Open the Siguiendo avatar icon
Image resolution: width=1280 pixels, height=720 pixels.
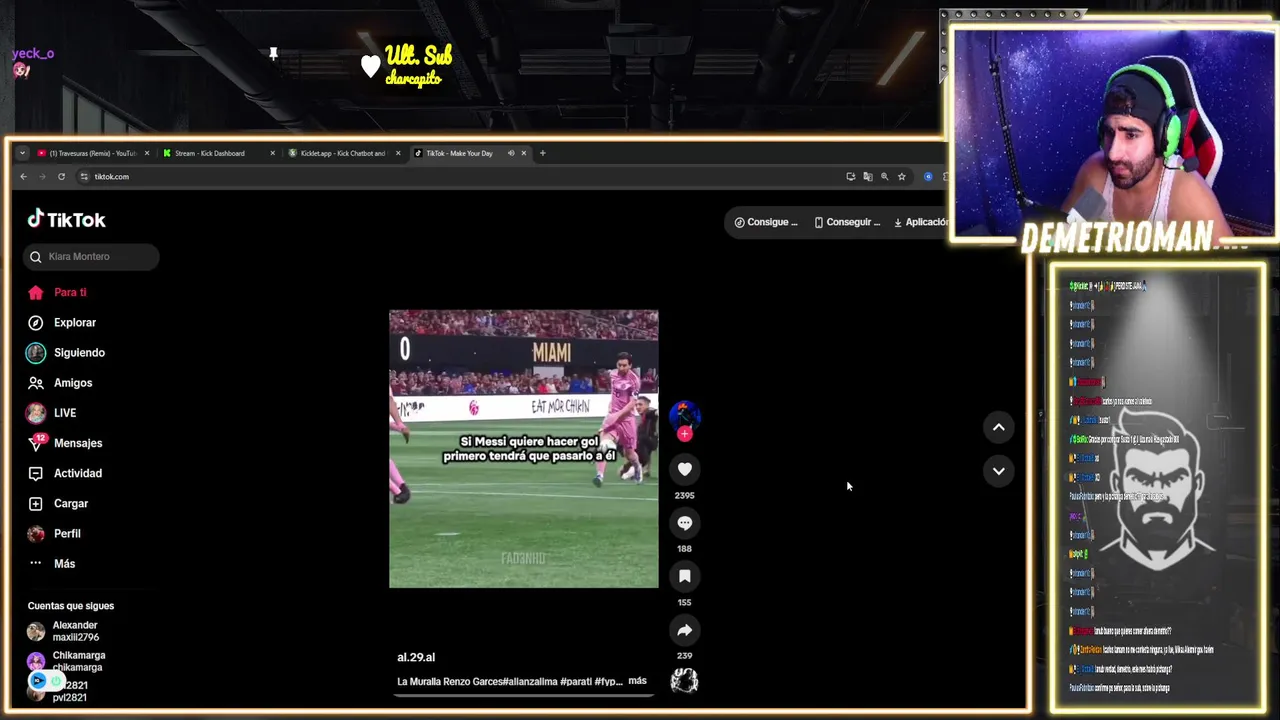(x=36, y=353)
